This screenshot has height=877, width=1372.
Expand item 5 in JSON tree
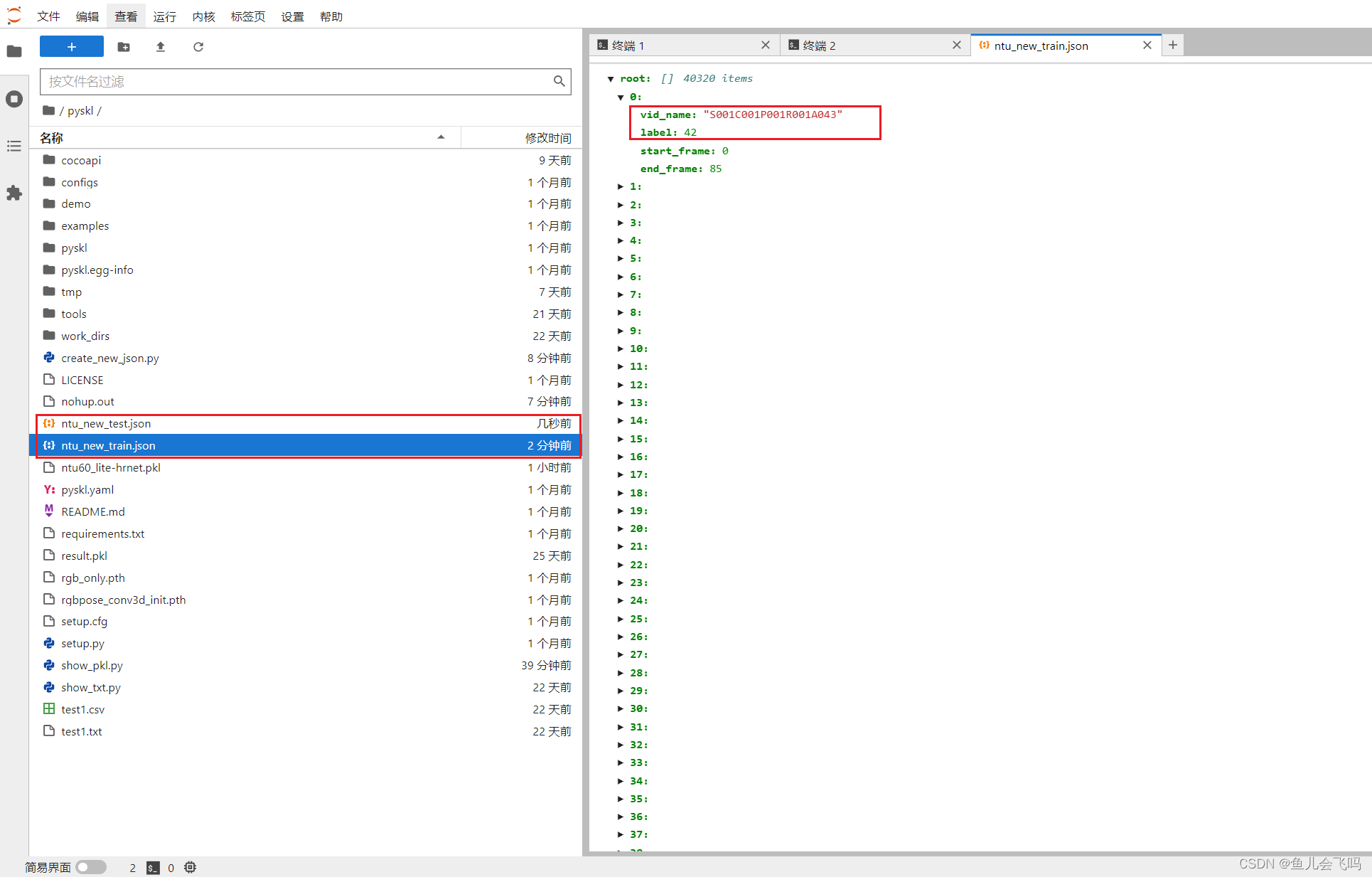(621, 258)
